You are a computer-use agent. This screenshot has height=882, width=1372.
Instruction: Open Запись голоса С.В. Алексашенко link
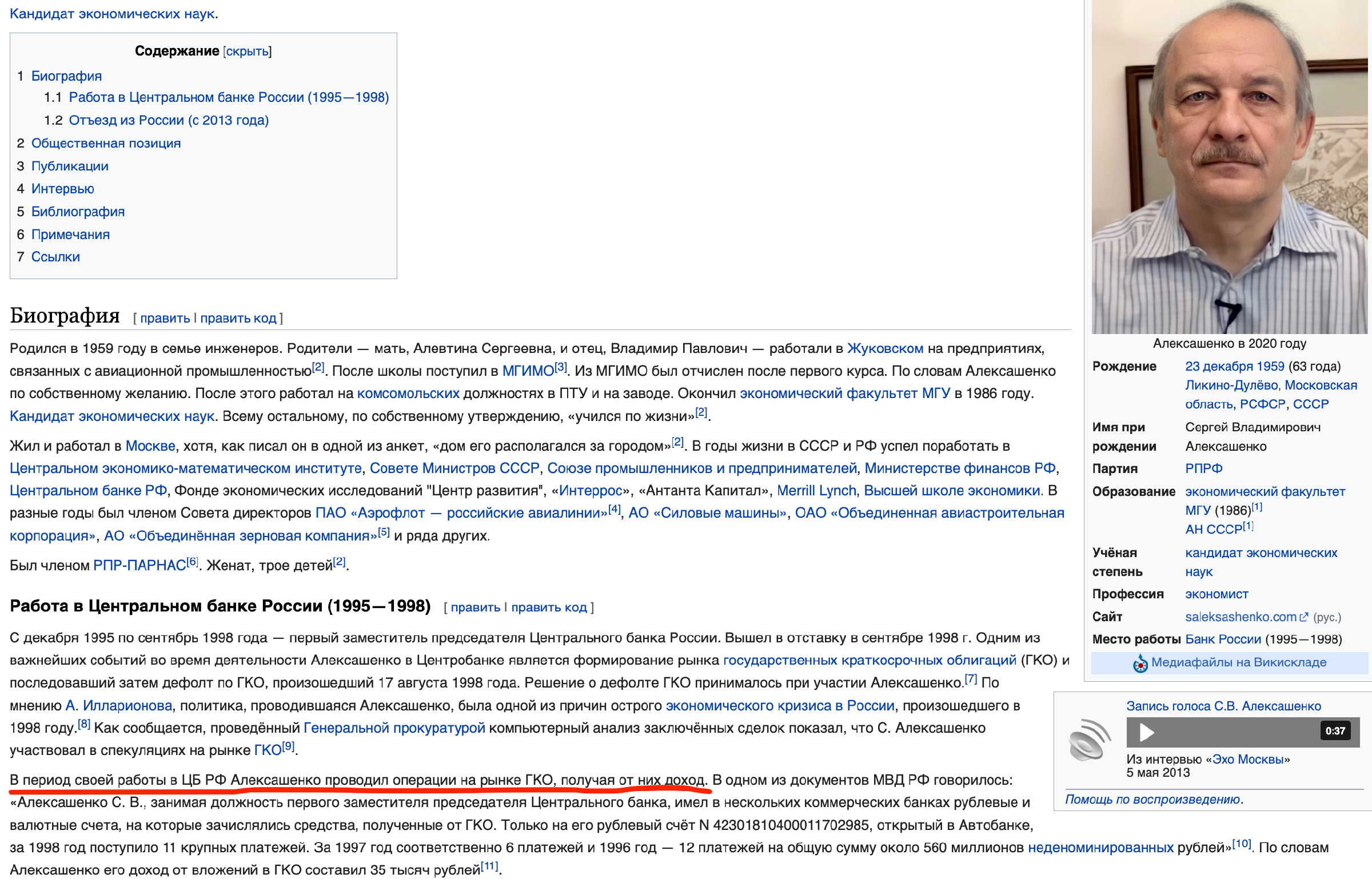coord(1224,707)
